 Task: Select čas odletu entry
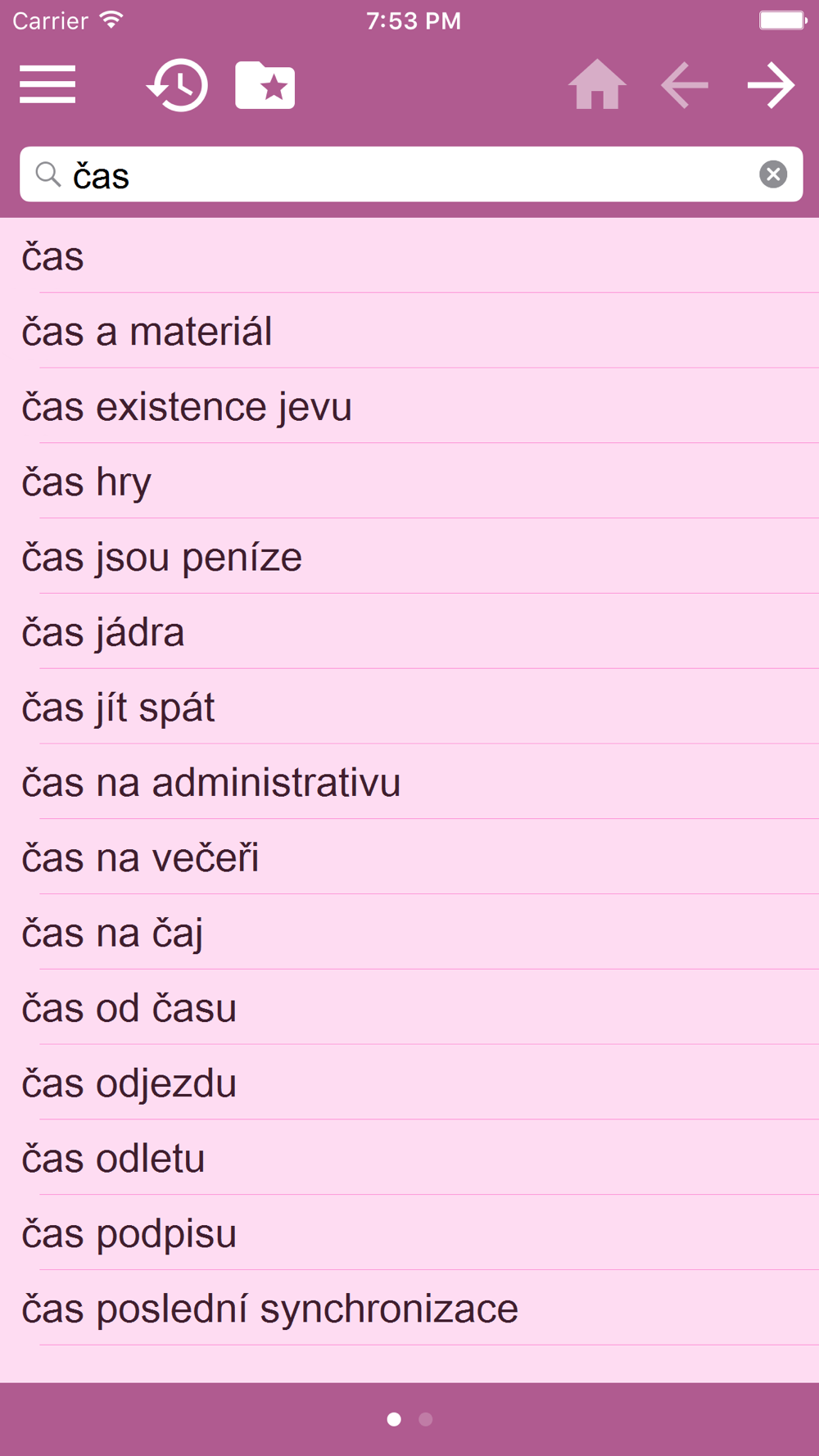point(409,1158)
